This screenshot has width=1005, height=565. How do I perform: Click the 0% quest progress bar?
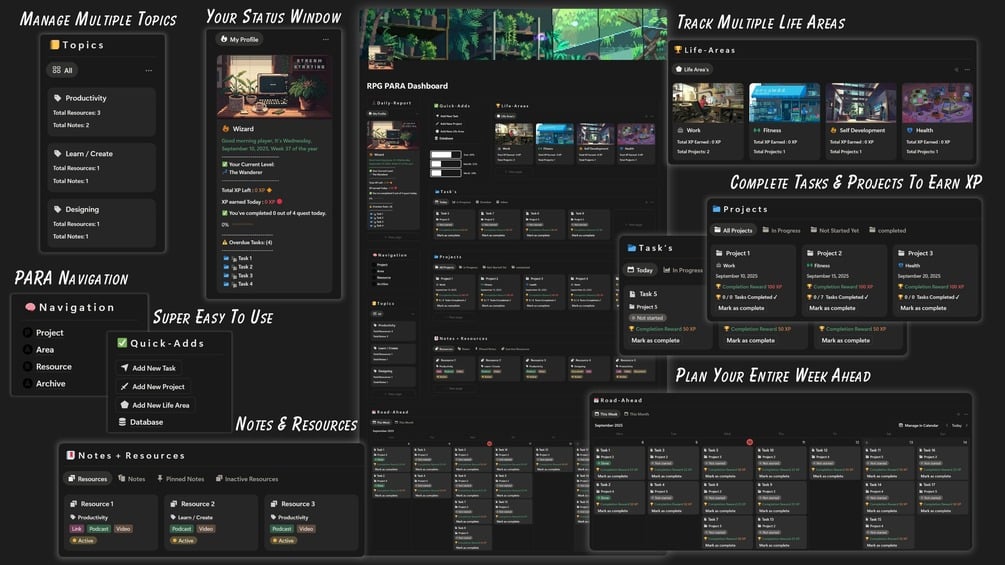(x=242, y=224)
